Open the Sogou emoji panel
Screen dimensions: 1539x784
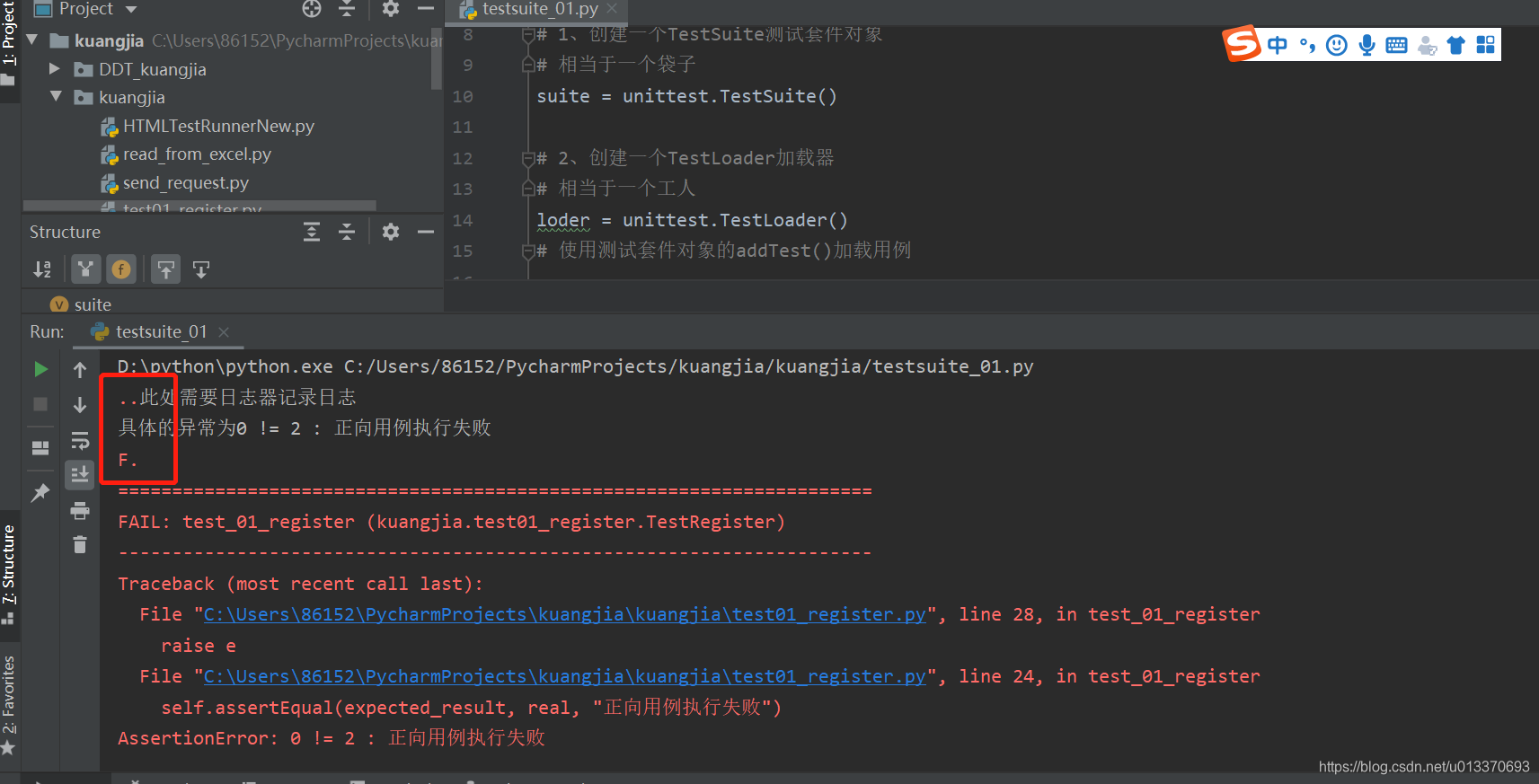1337,45
